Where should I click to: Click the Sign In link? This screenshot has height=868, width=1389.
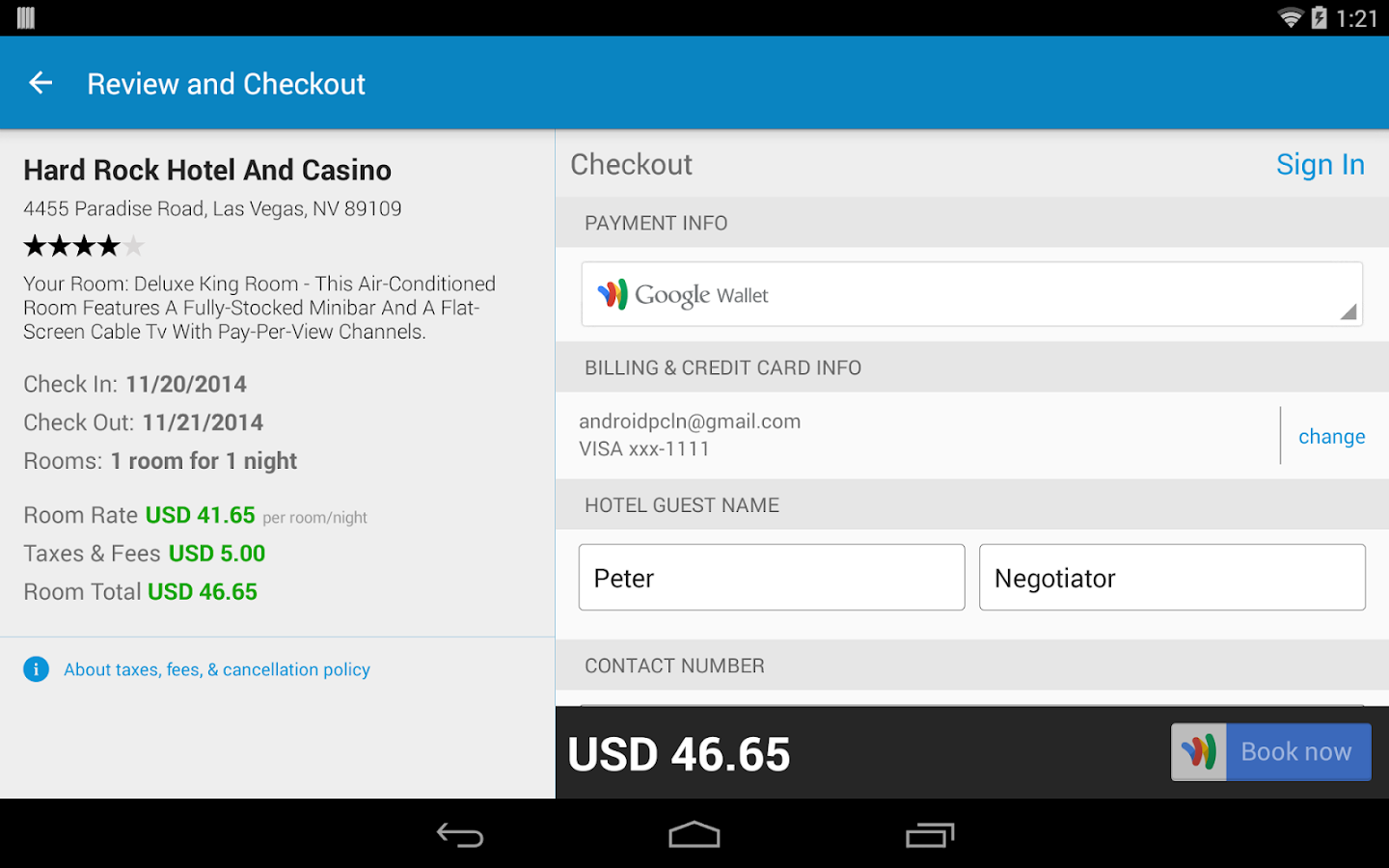[1320, 165]
